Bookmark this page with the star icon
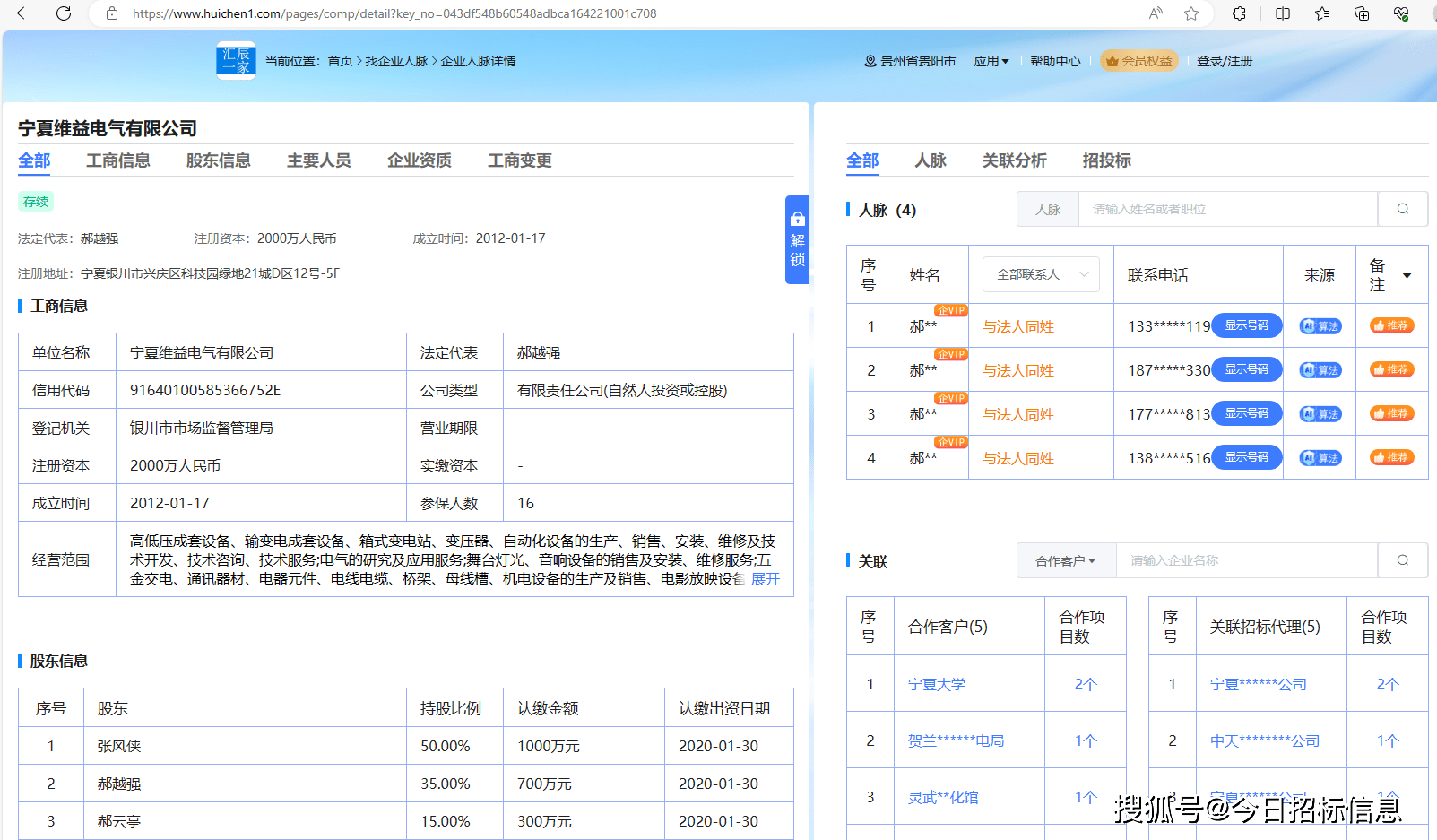Image resolution: width=1437 pixels, height=840 pixels. tap(1191, 13)
